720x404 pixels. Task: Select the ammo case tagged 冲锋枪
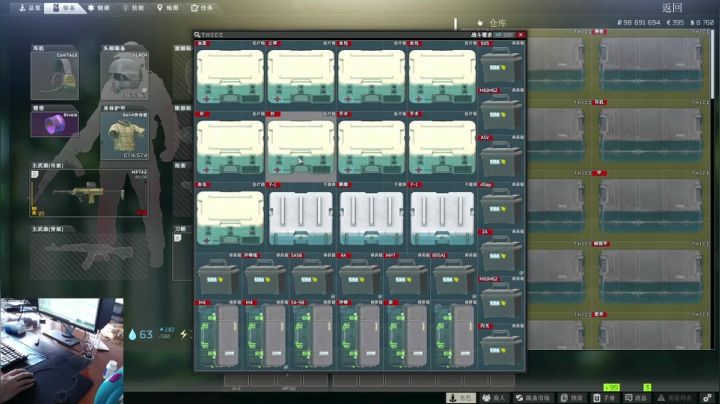pyautogui.click(x=265, y=276)
